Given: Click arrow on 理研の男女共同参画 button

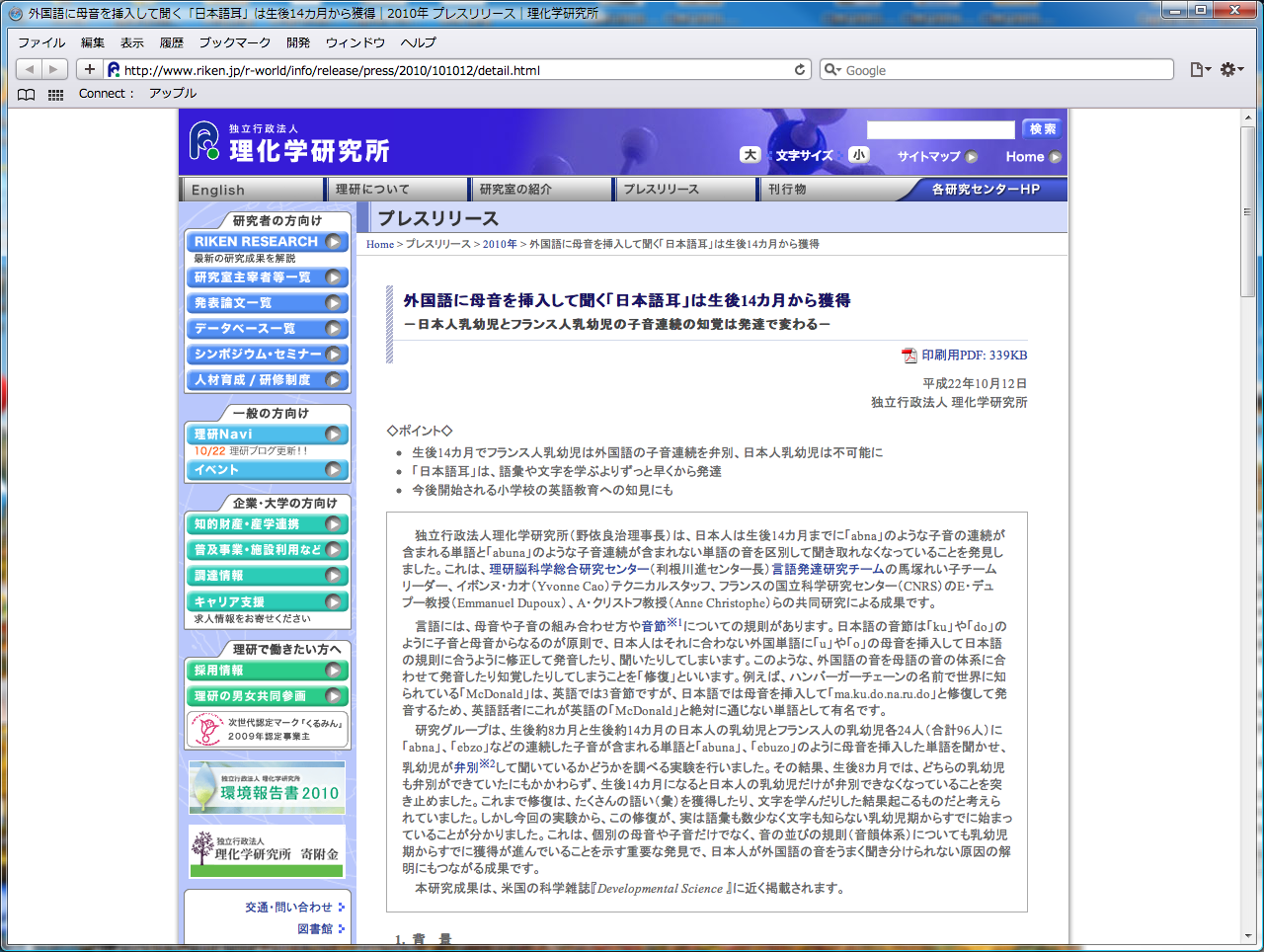Looking at the screenshot, I should pos(334,696).
